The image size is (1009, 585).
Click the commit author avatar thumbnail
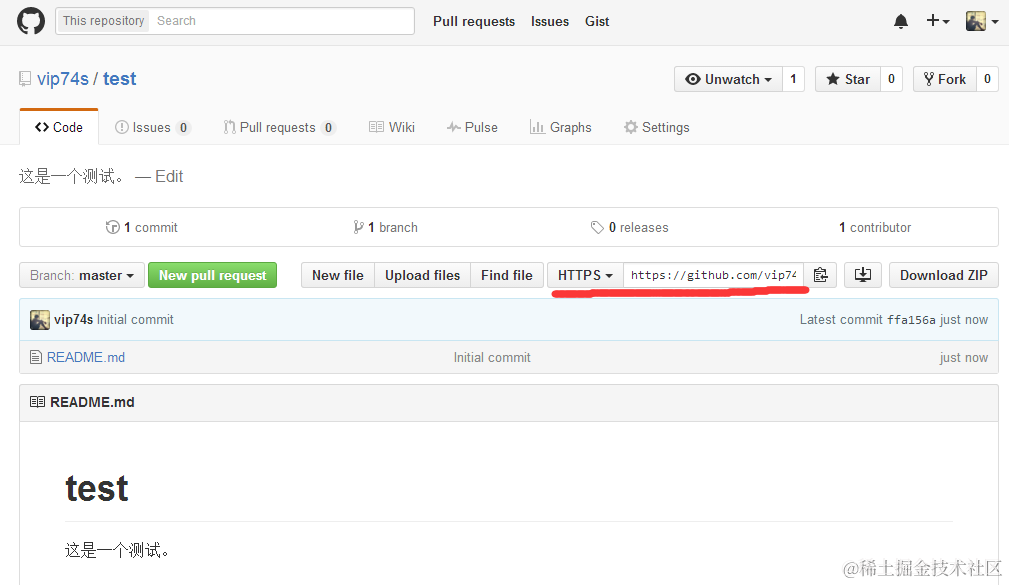[x=40, y=320]
